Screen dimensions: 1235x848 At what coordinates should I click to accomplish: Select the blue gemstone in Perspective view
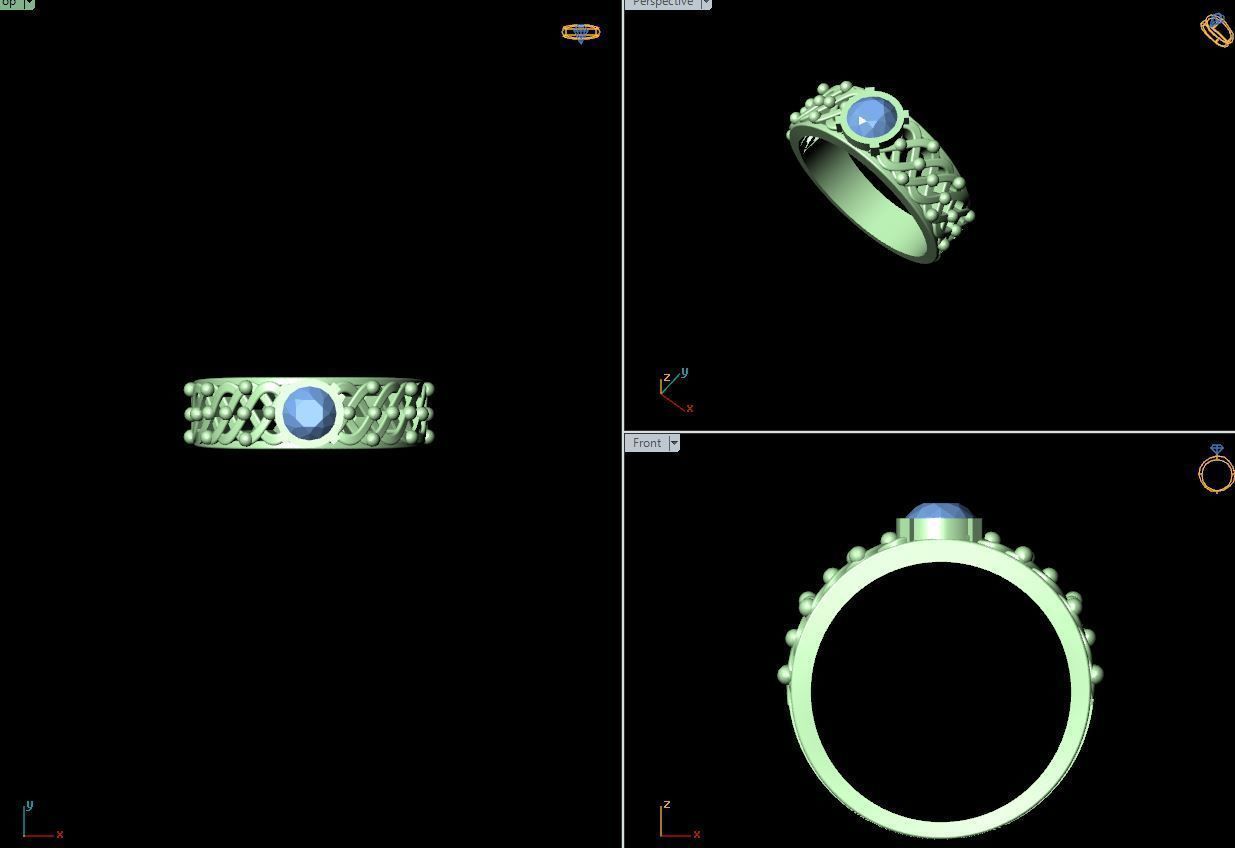tap(871, 117)
